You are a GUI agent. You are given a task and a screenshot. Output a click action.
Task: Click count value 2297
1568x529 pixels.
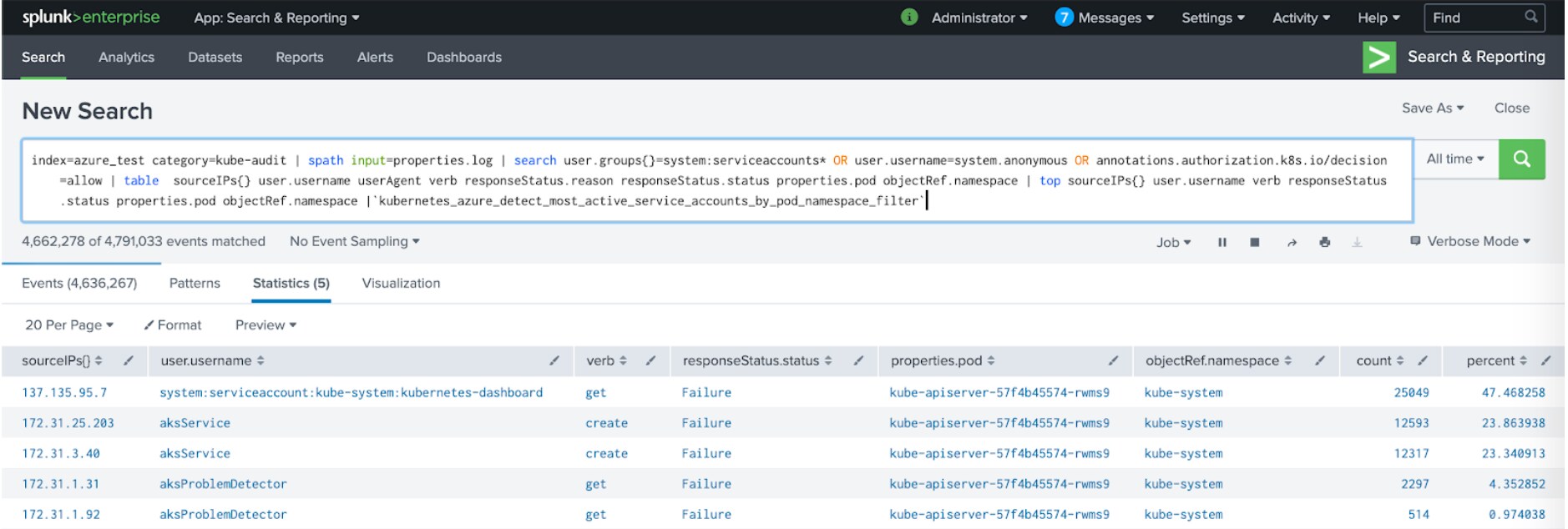coord(1414,484)
